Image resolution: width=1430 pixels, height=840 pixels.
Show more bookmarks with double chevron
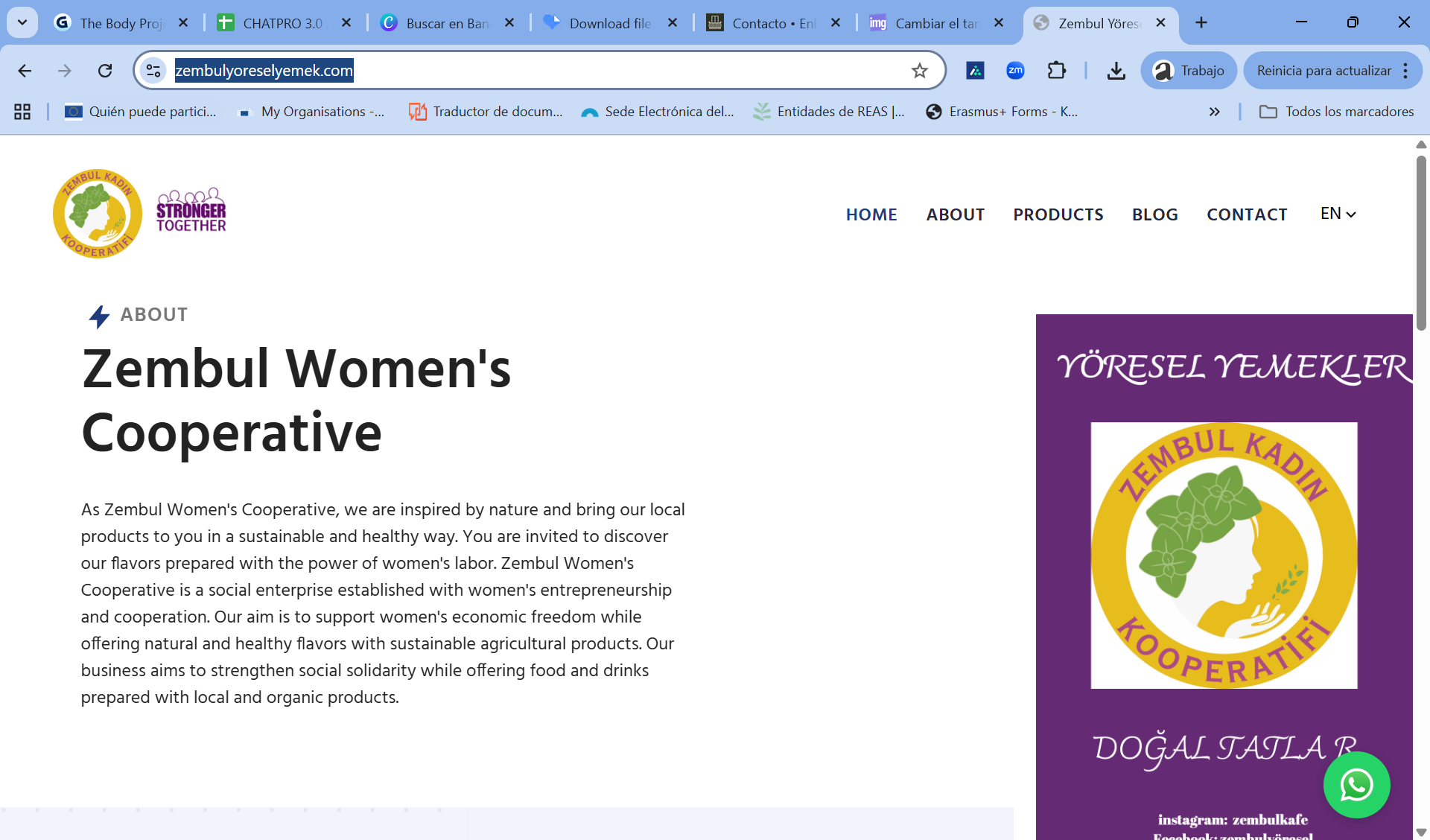[1214, 112]
